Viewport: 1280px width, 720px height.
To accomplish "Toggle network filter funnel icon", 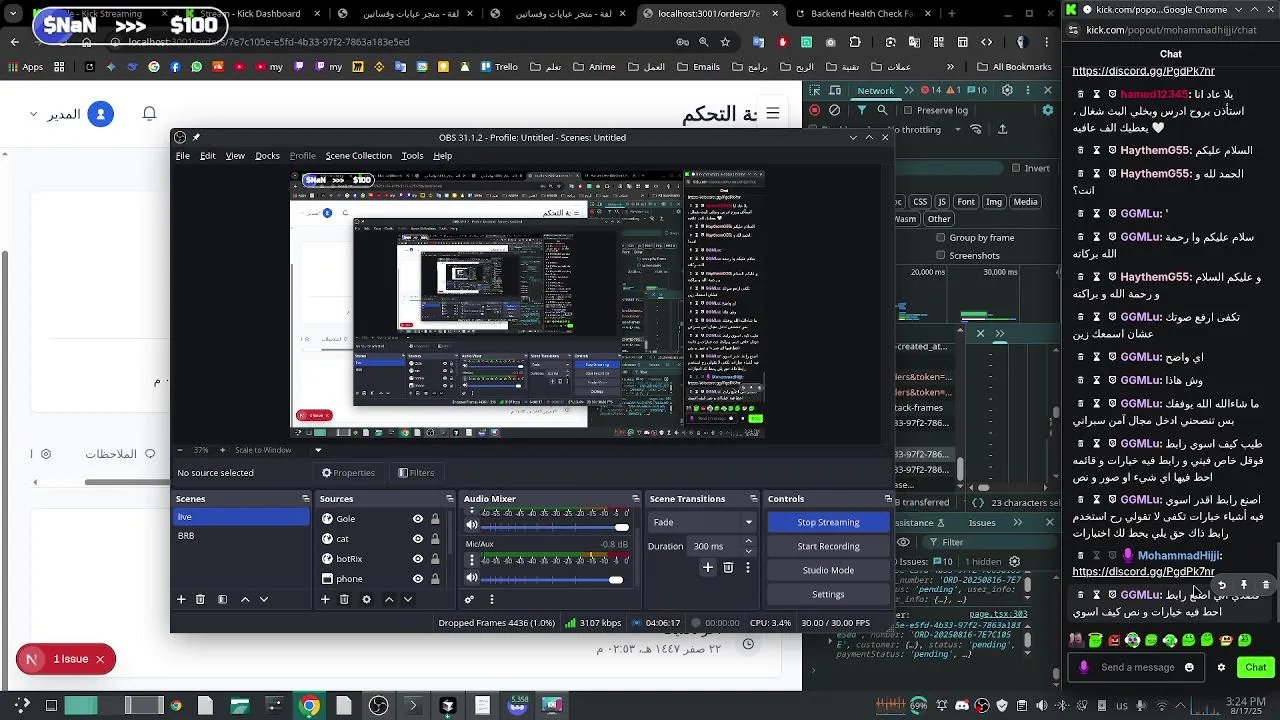I will pyautogui.click(x=861, y=110).
